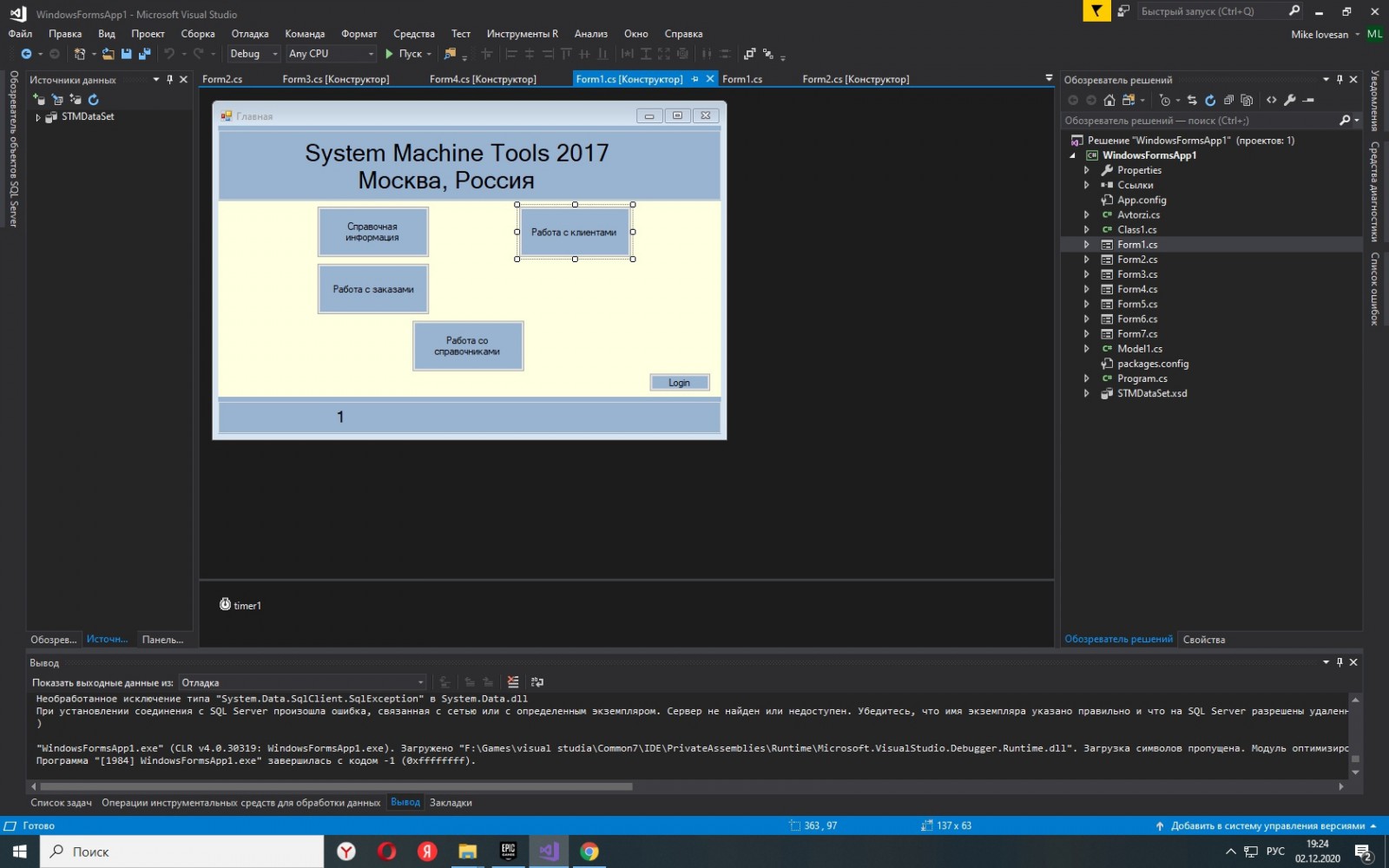Viewport: 1389px width, 868px height.
Task: Select Program.cs in Solution Explorer
Action: [1142, 378]
